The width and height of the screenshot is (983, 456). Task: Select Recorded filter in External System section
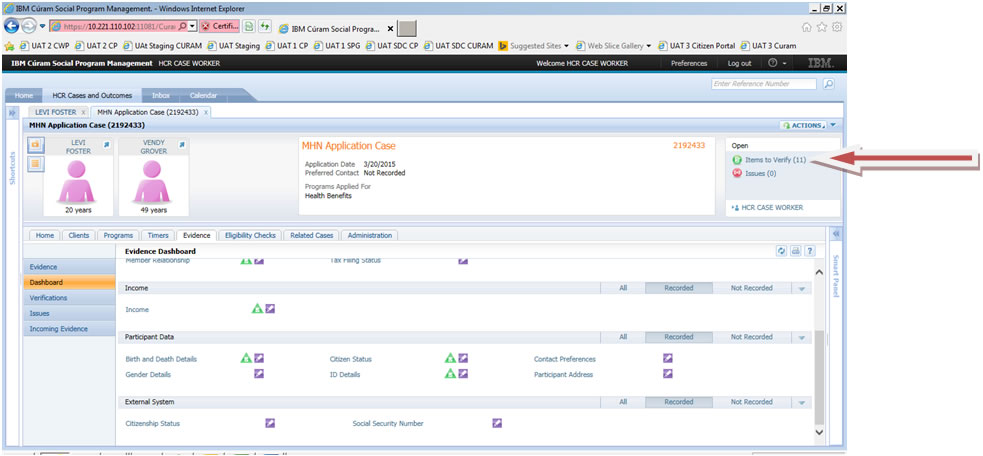click(x=679, y=401)
